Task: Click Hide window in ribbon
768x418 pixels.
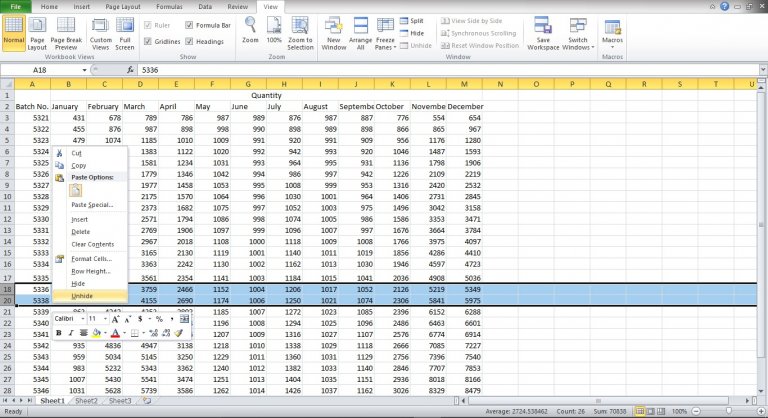Action: pyautogui.click(x=412, y=33)
